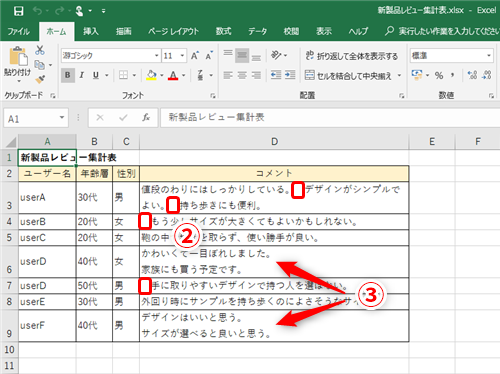Click the Copy icon
The image size is (500, 374).
40,65
